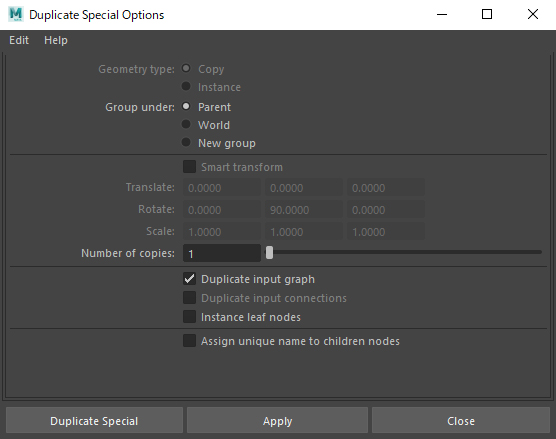This screenshot has width=556, height=439.
Task: Maximize the Duplicate Special Options window
Action: click(487, 14)
